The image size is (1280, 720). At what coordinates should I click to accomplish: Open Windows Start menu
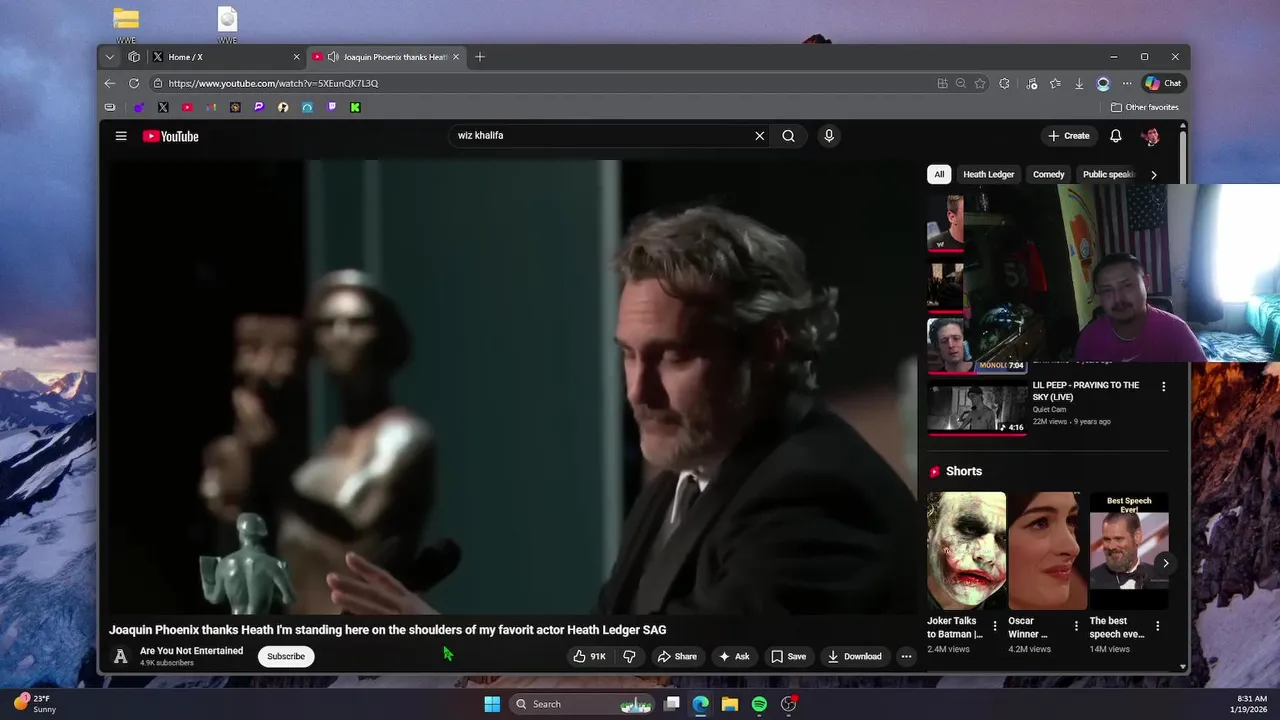coord(492,704)
